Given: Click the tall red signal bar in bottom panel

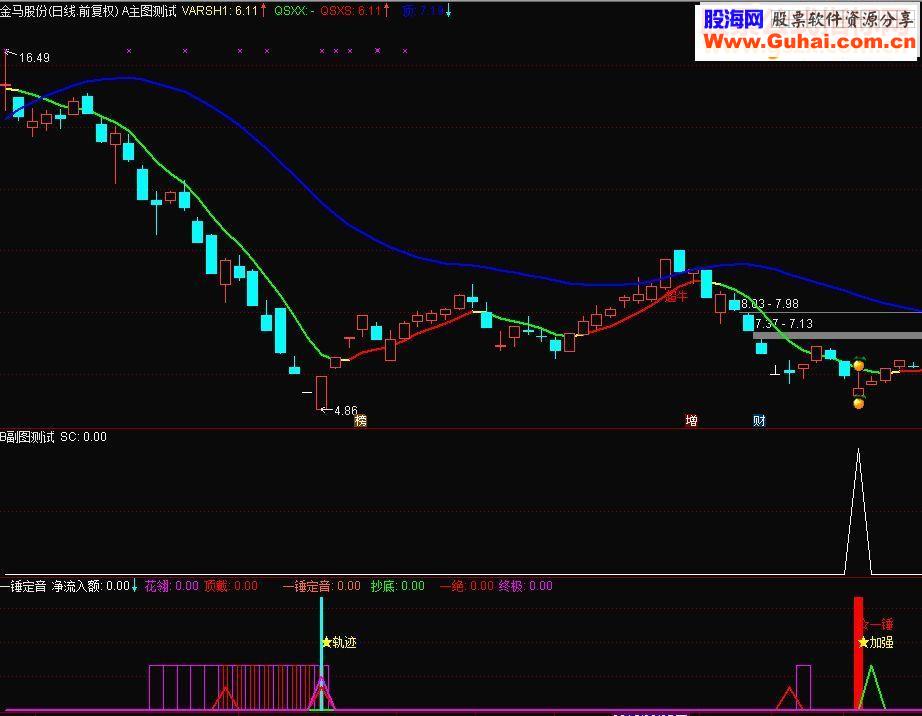Looking at the screenshot, I should pos(858,653).
